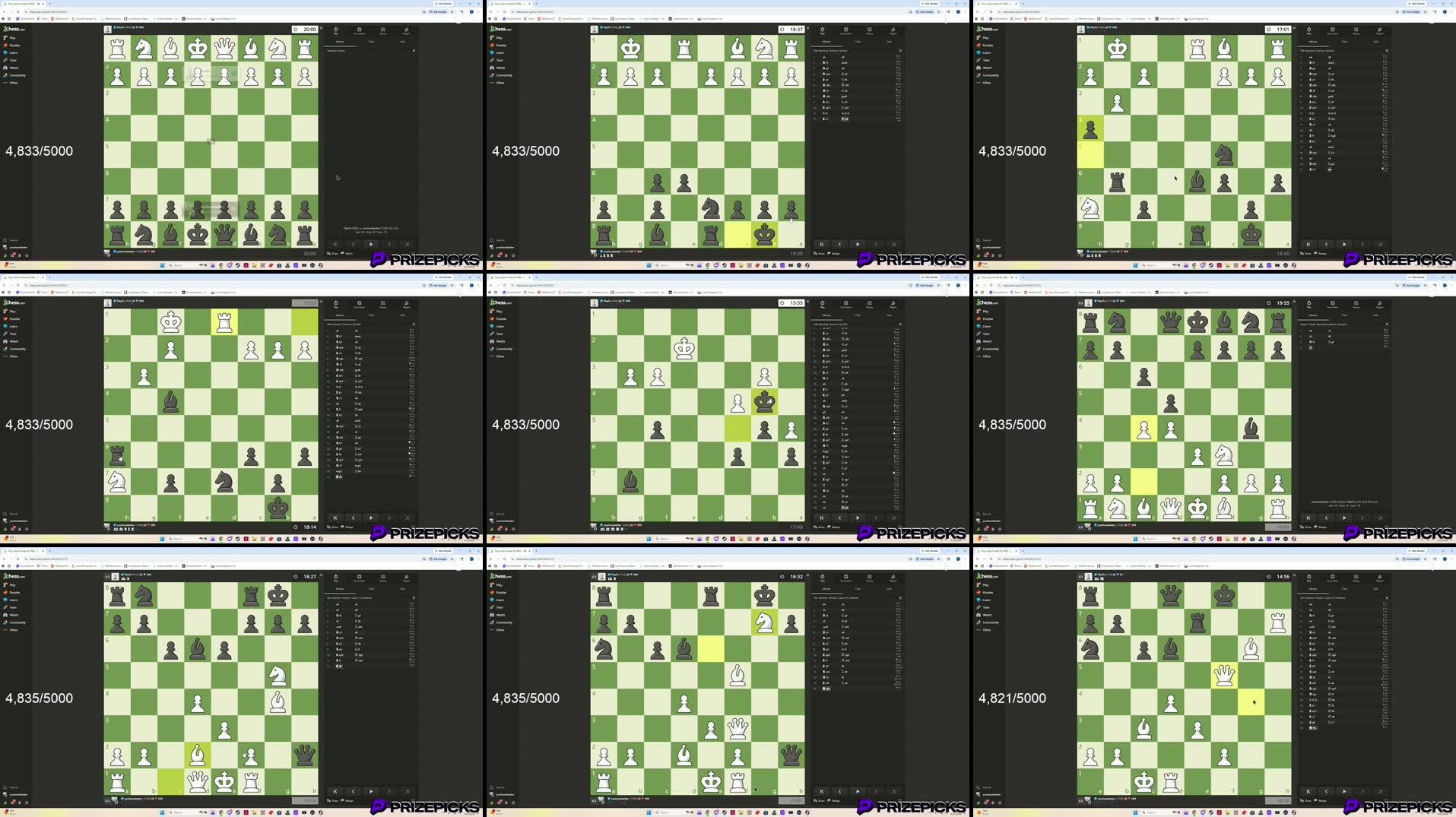Click the 18:37 clock above the board

(x=791, y=29)
